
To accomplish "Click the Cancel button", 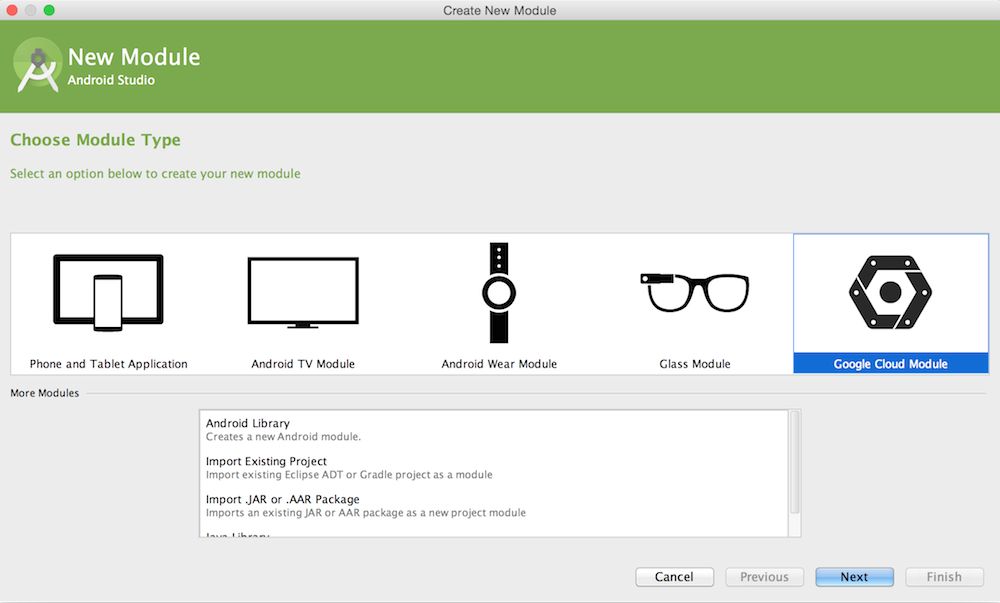I will coord(674,577).
